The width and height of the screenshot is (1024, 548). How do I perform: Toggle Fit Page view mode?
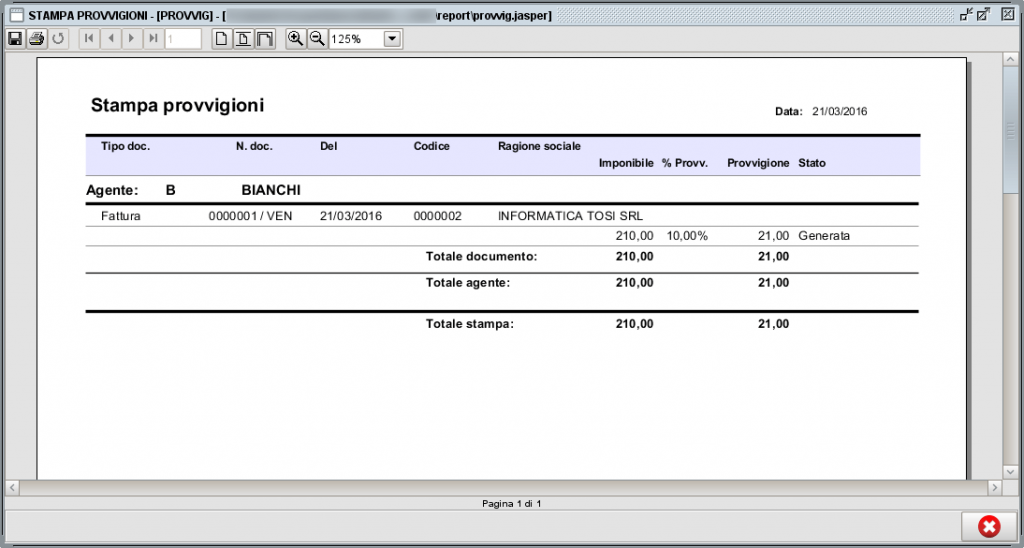coord(243,39)
